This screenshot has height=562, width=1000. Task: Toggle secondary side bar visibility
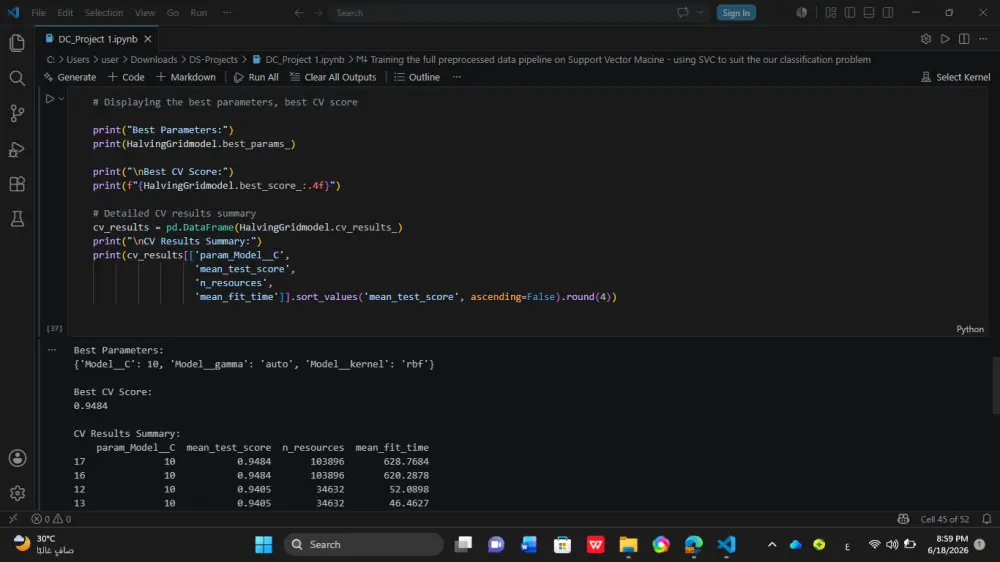(888, 13)
